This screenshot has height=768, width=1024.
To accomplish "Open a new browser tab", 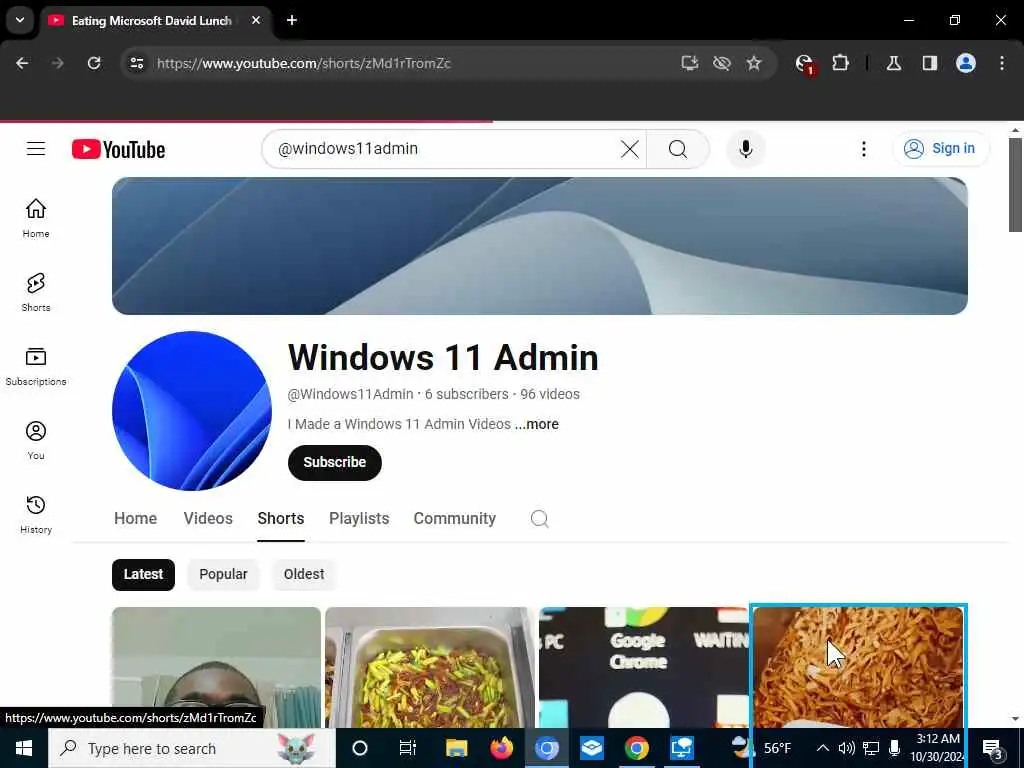I will pyautogui.click(x=292, y=20).
